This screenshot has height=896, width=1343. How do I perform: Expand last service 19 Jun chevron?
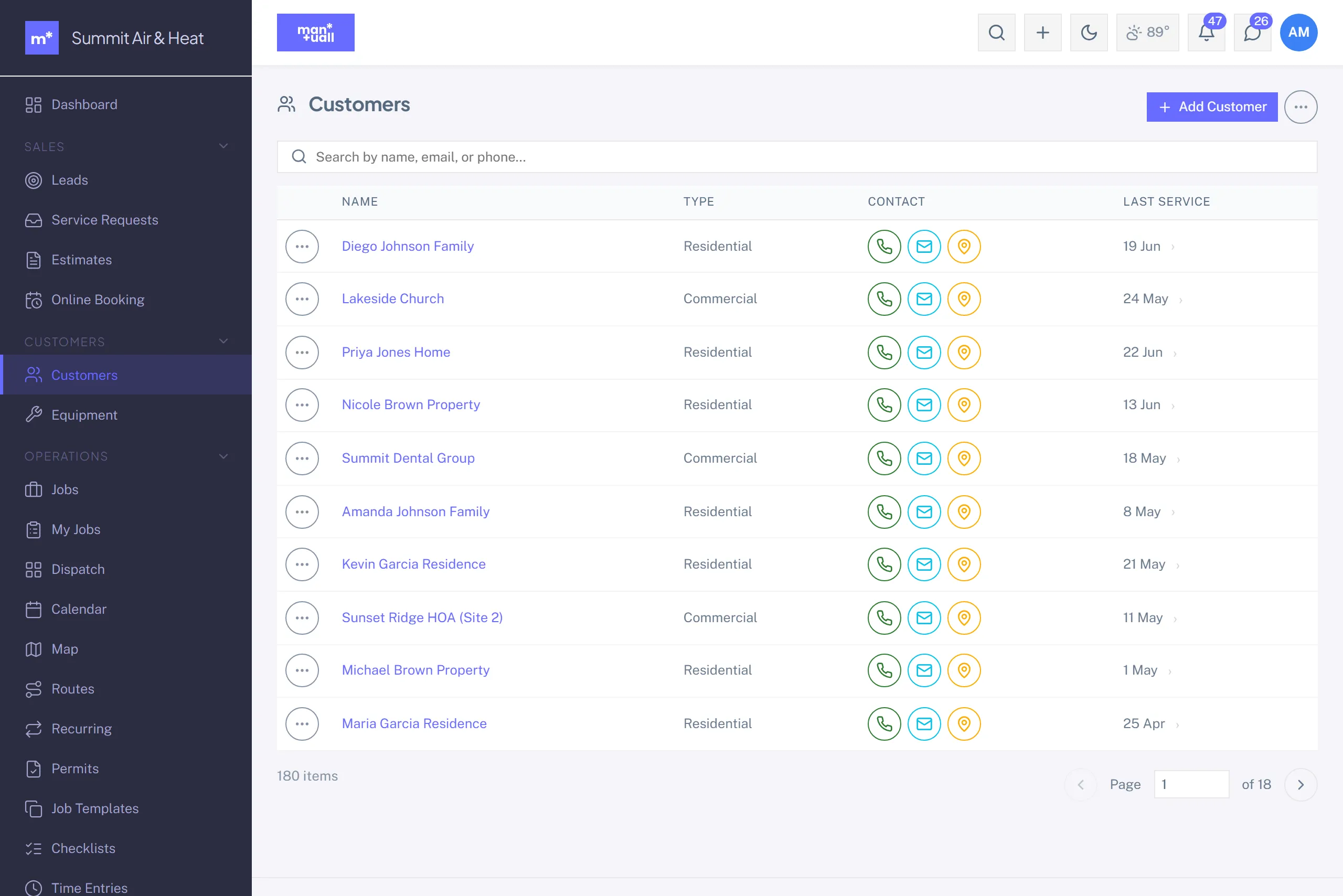(1173, 247)
